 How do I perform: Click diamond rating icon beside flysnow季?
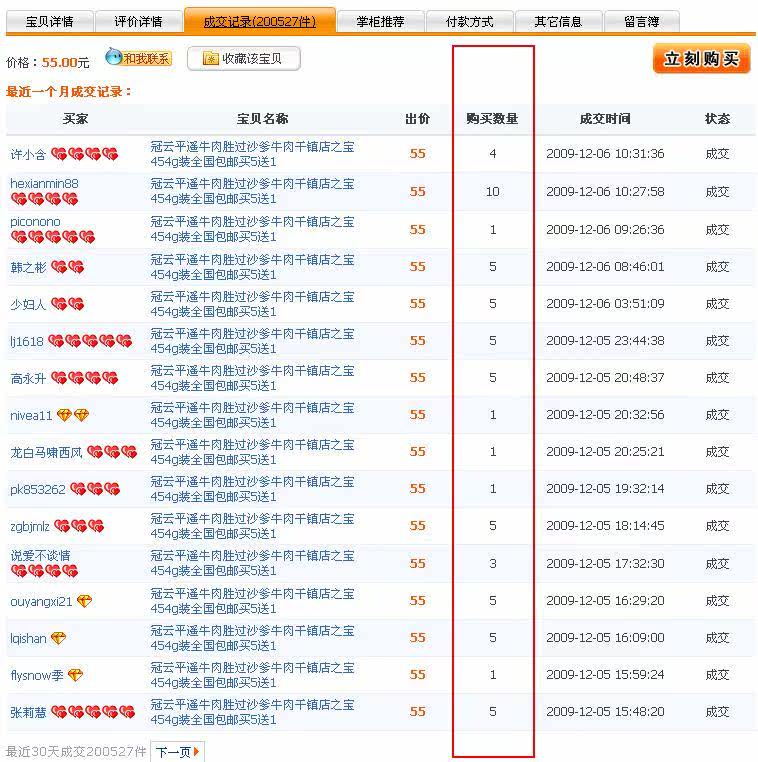tap(75, 675)
